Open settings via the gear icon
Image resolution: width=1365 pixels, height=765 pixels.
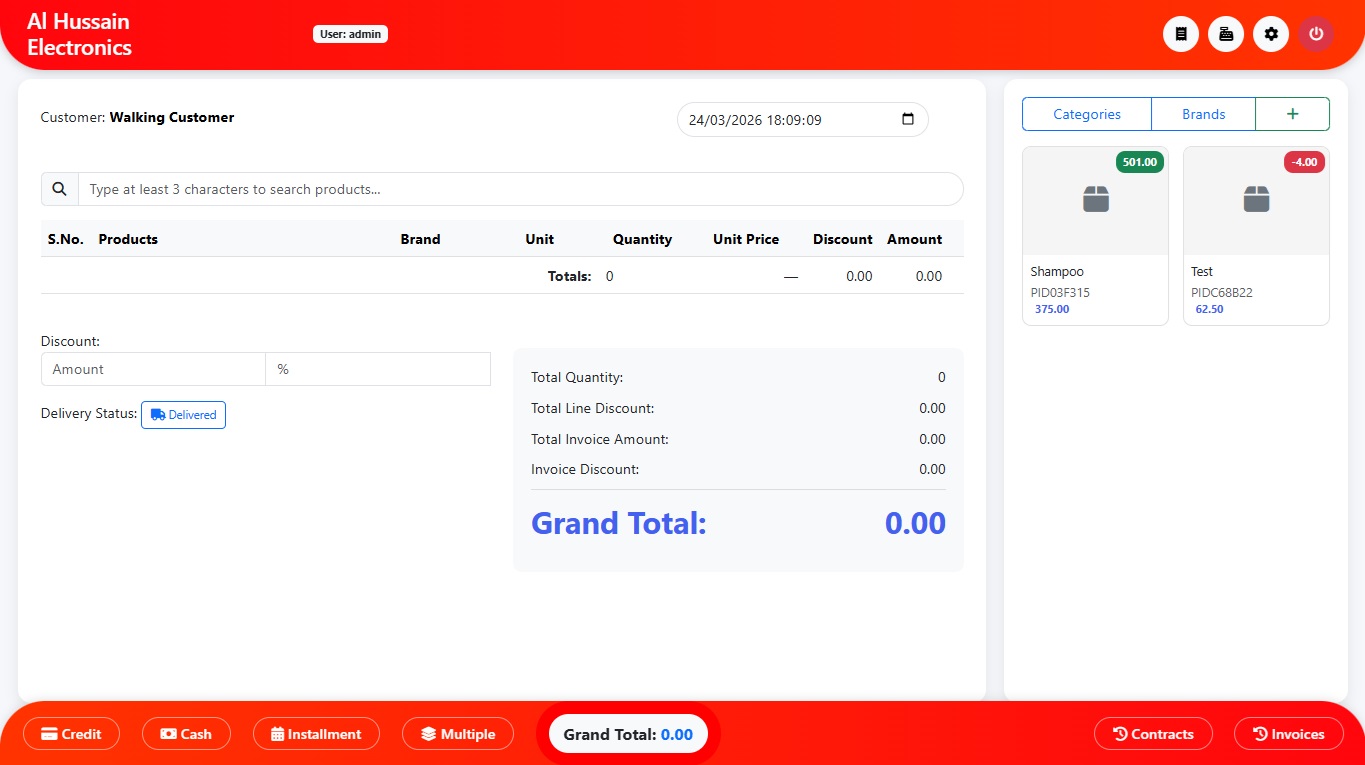(x=1271, y=34)
